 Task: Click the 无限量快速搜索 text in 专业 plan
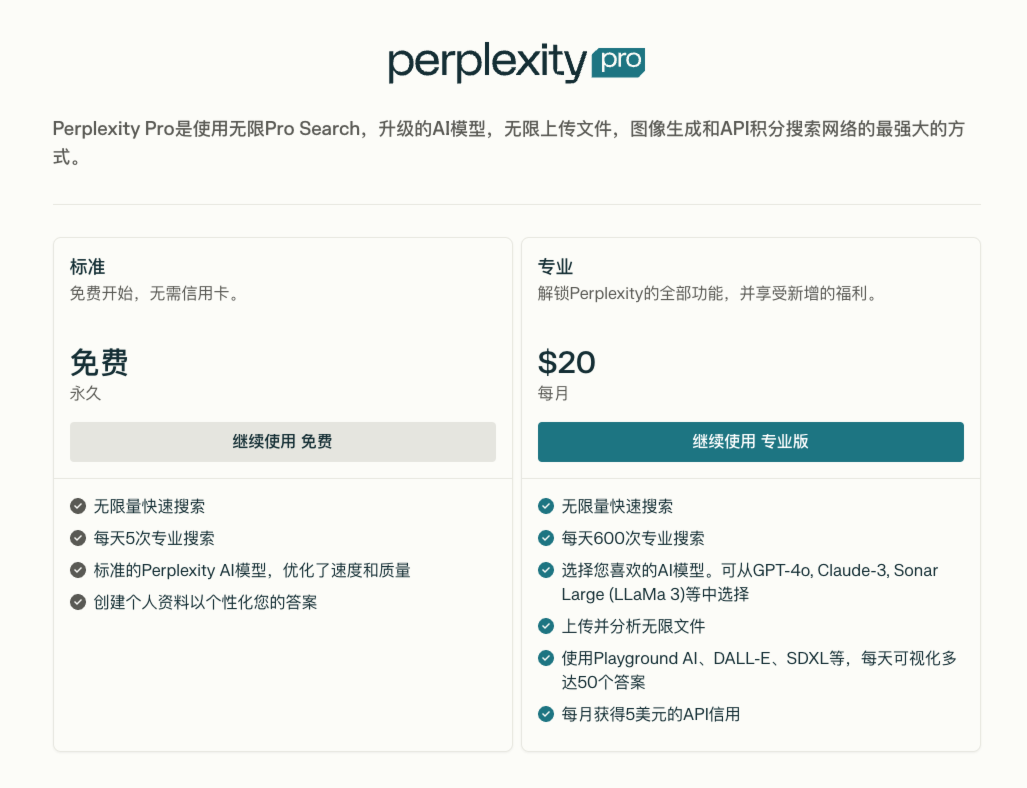click(617, 506)
